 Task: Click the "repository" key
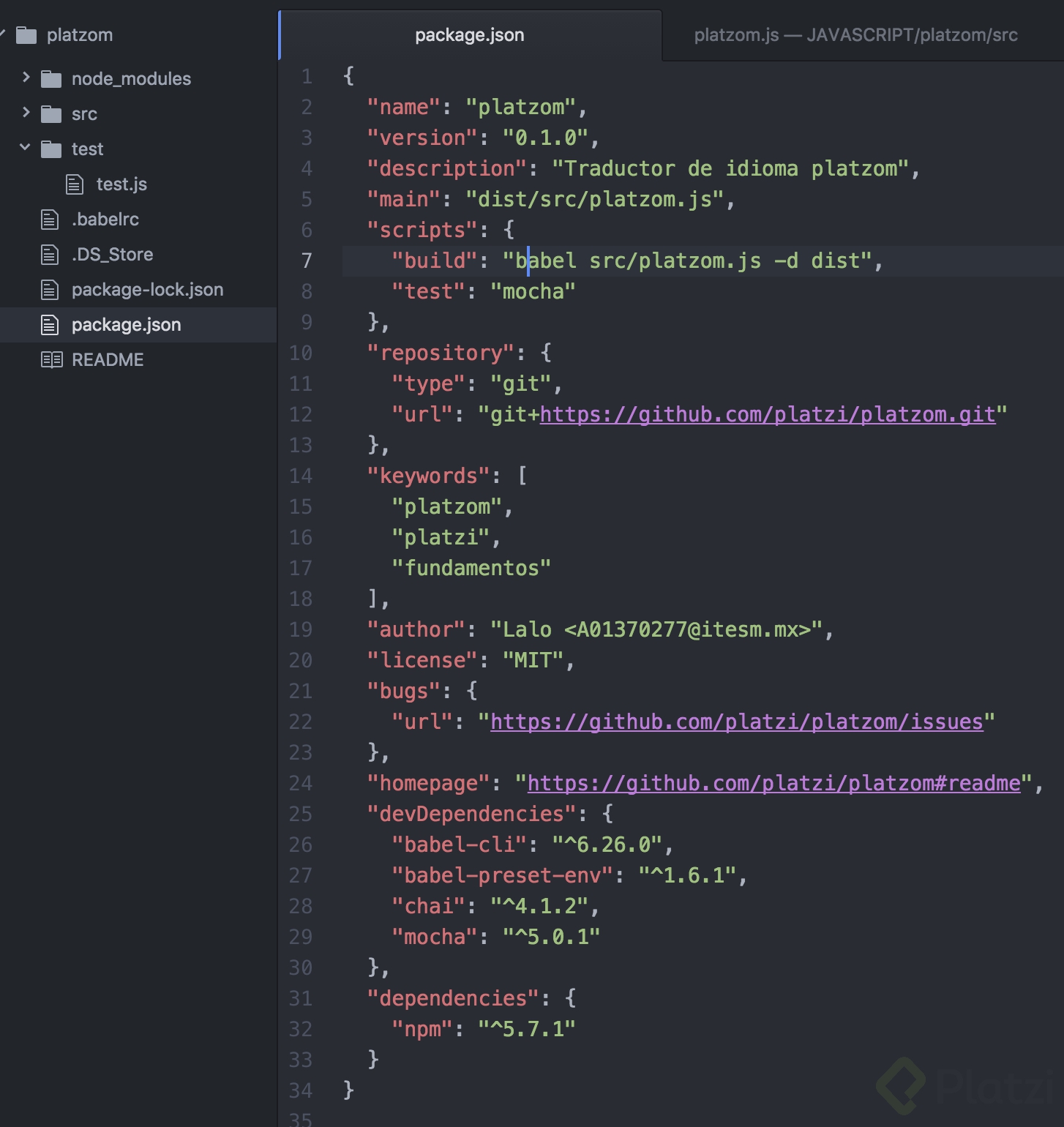point(441,353)
